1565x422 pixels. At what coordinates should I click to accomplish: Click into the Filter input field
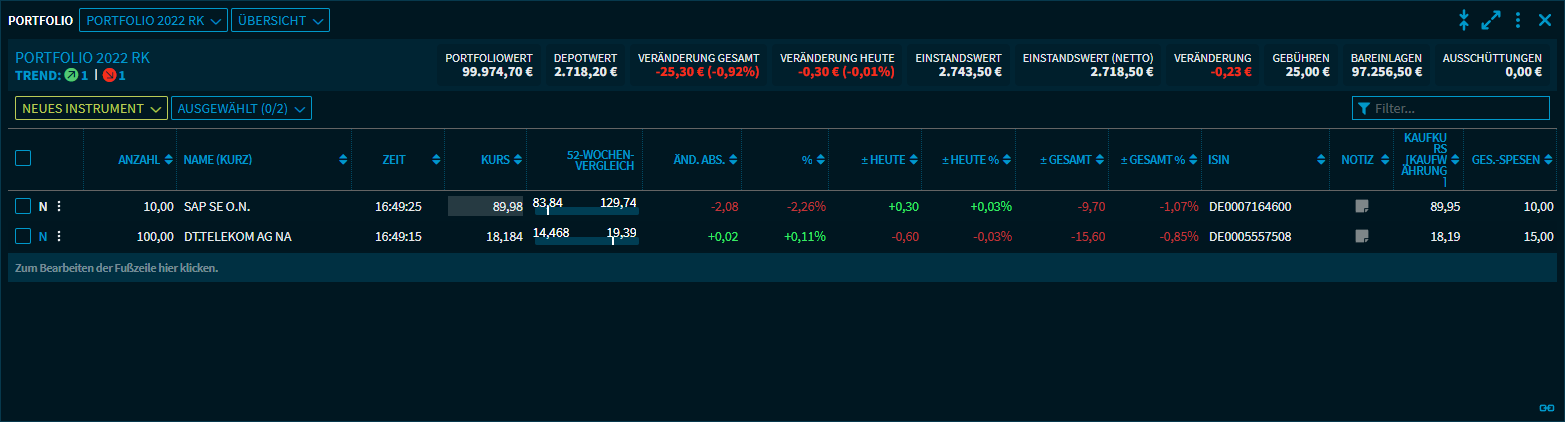(x=1459, y=108)
